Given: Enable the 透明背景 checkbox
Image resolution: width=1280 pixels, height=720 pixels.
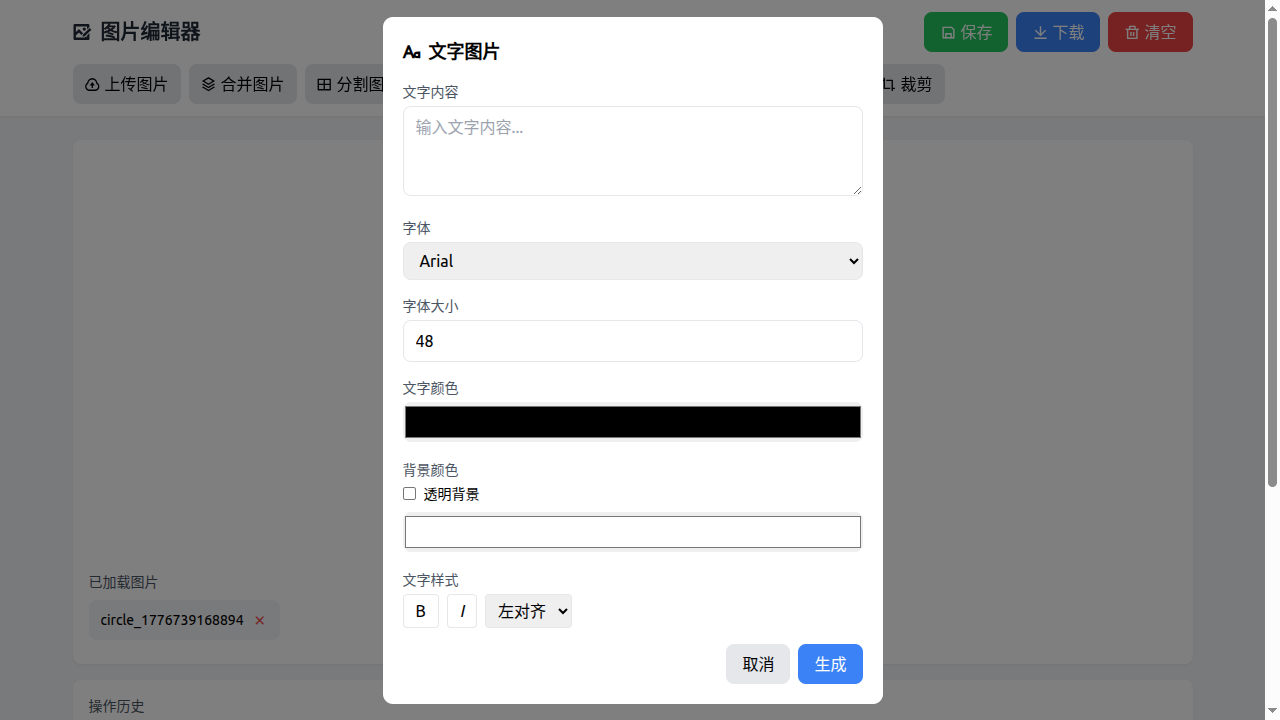Looking at the screenshot, I should click(x=409, y=494).
